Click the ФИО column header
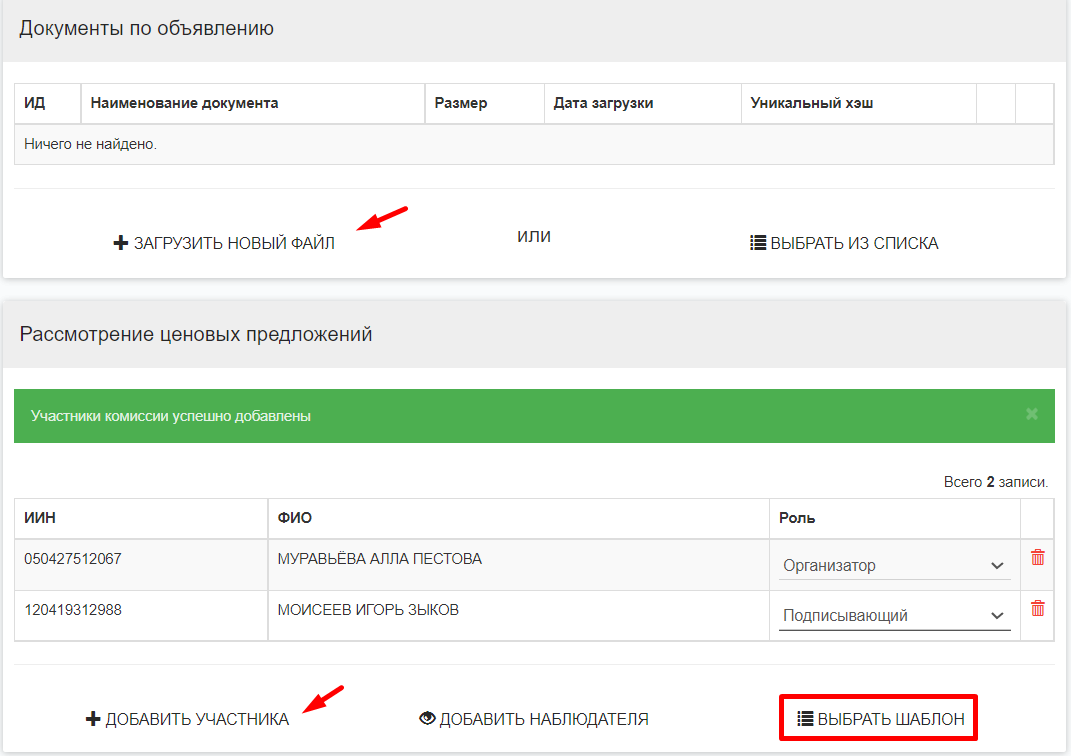1071x756 pixels. (x=295, y=518)
